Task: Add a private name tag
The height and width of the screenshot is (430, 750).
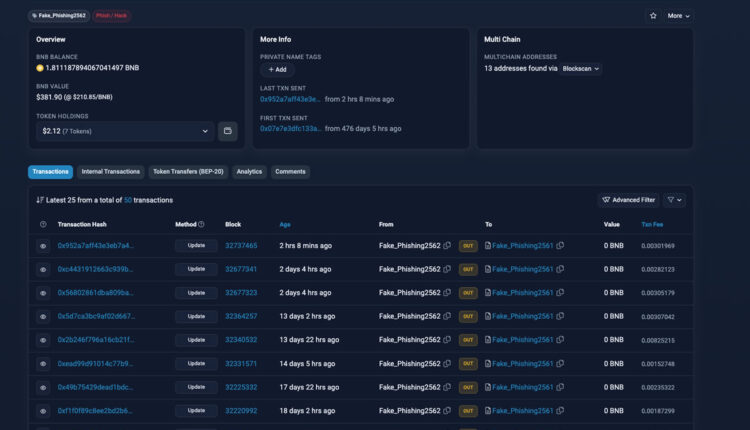Action: click(x=277, y=70)
